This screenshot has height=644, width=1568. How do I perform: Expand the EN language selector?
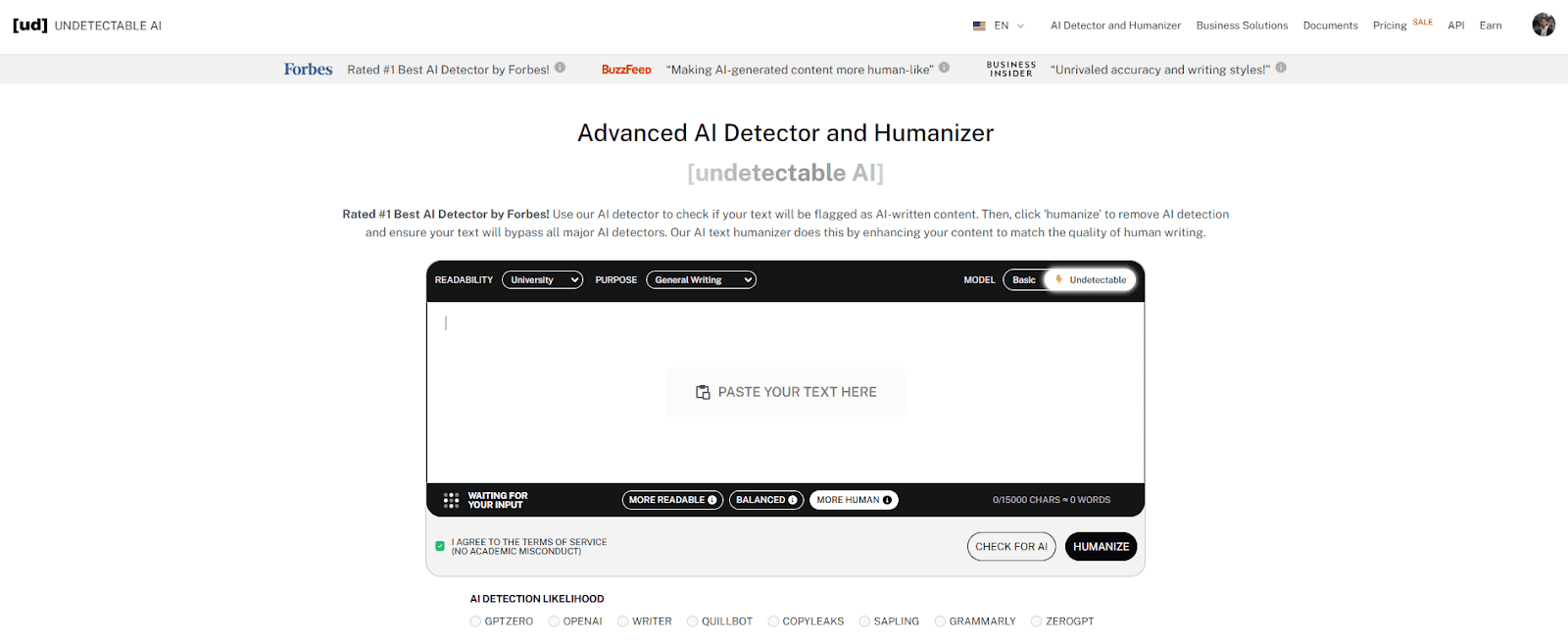[1000, 25]
